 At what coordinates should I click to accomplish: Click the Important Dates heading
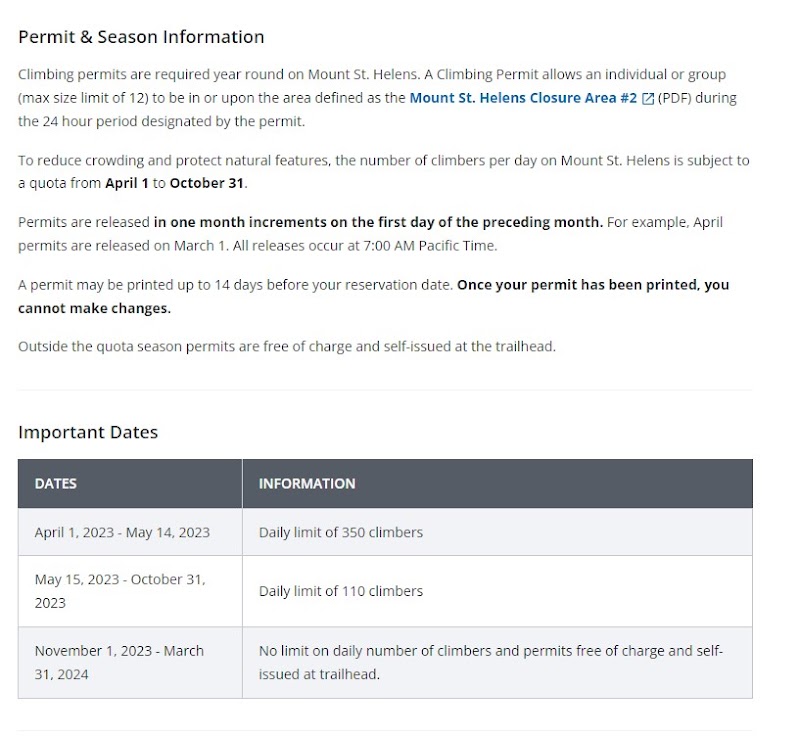[88, 432]
